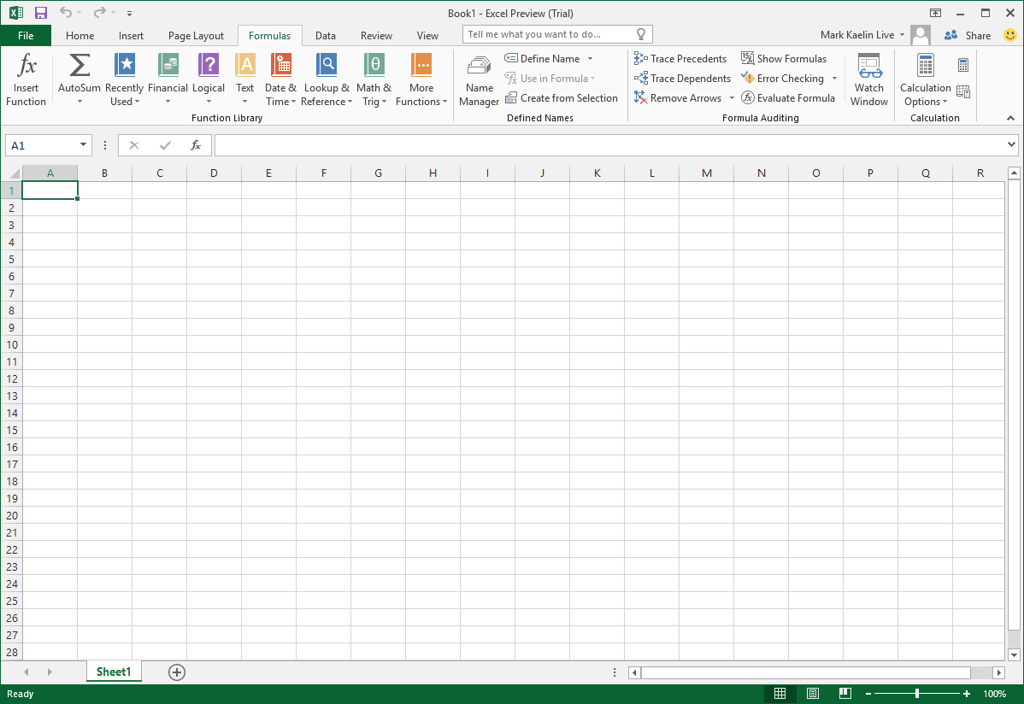This screenshot has width=1024, height=704.
Task: Open the Insert Function dialog
Action: 26,80
